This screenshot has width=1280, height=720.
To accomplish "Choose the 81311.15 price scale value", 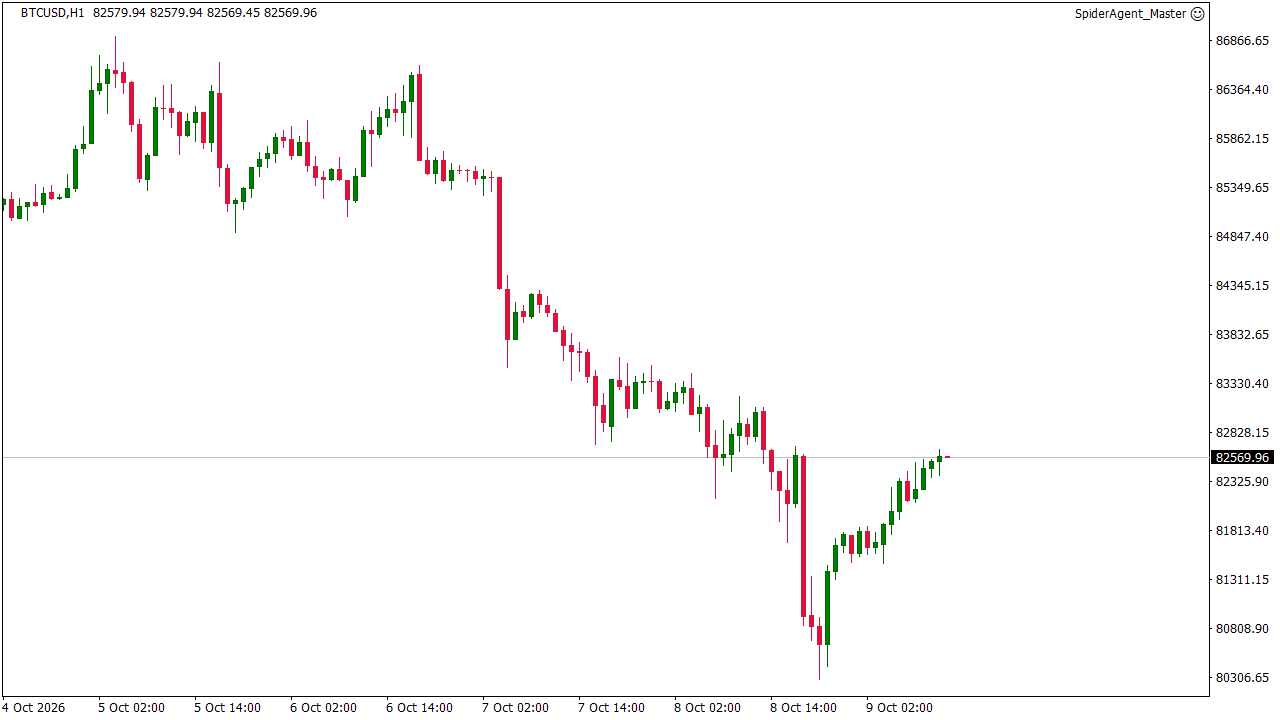I will [1241, 580].
